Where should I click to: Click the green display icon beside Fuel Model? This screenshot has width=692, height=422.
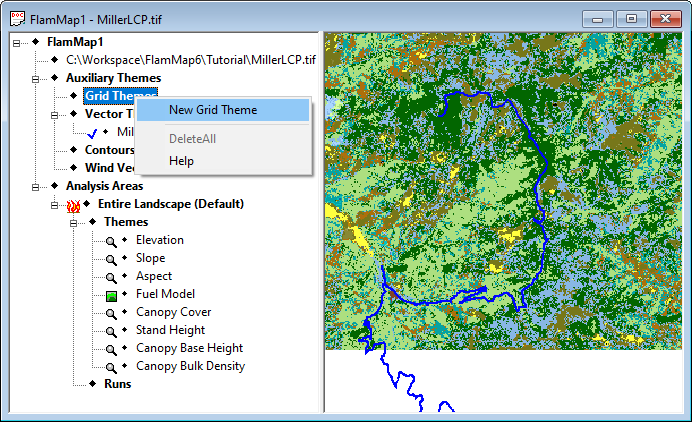(111, 296)
